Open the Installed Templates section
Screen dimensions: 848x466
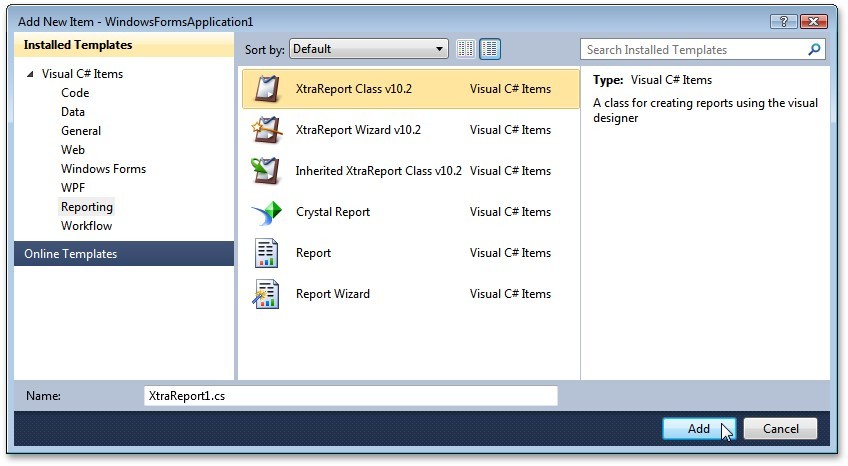point(78,45)
